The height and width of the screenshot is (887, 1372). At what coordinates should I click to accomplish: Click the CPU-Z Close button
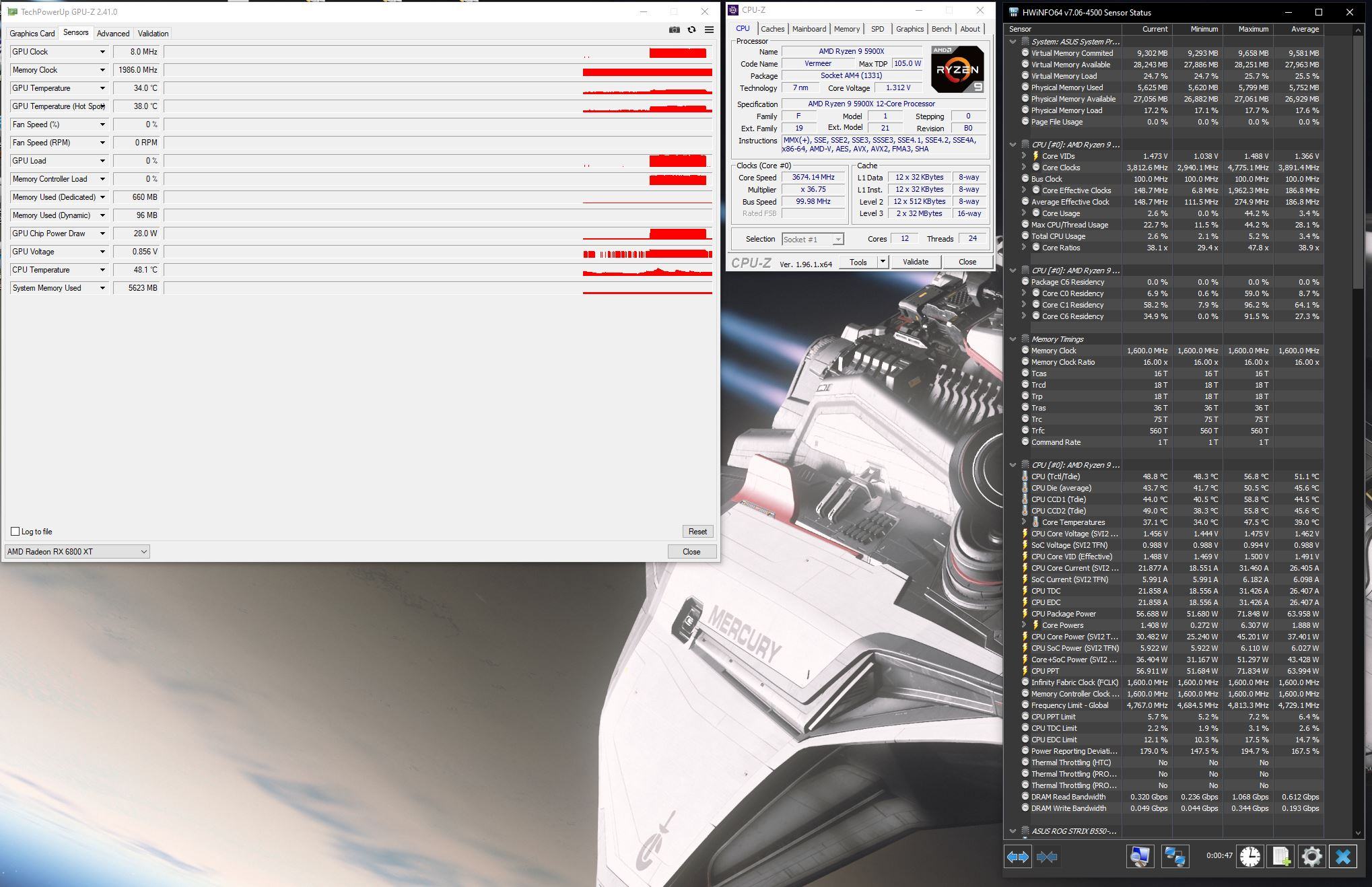(x=967, y=262)
